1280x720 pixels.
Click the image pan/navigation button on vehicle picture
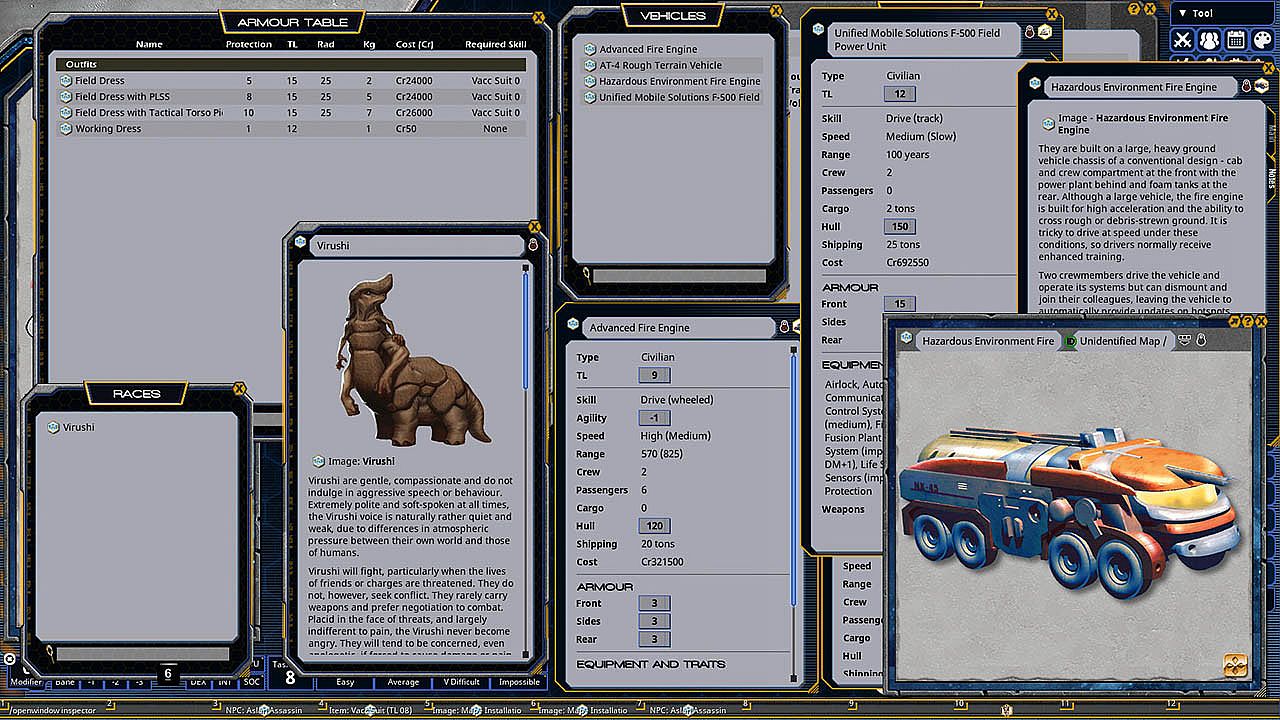(1235, 665)
